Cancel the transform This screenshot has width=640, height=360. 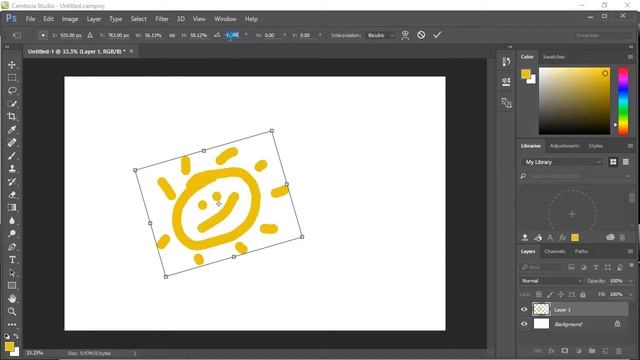(421, 35)
